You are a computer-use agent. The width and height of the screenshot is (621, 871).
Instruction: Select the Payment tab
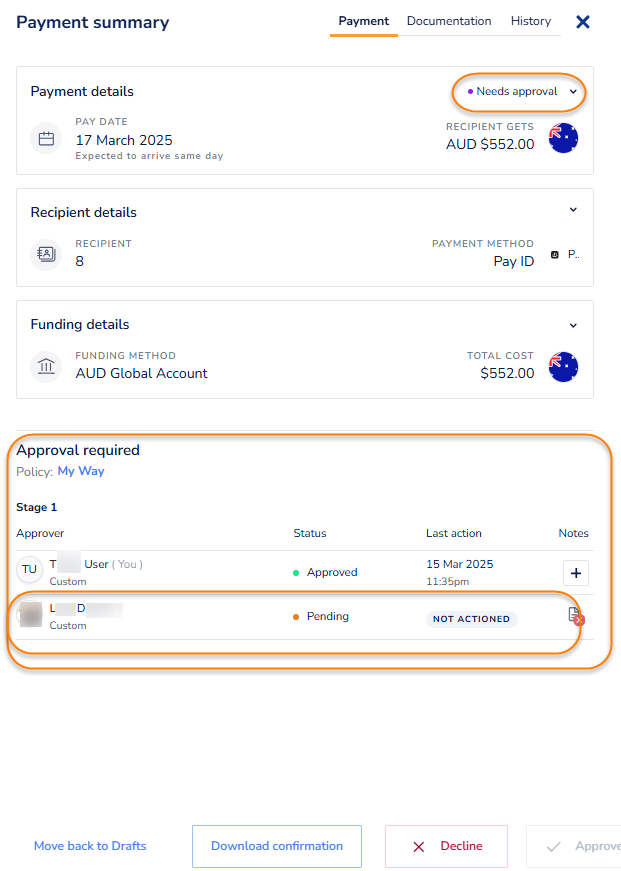[364, 21]
